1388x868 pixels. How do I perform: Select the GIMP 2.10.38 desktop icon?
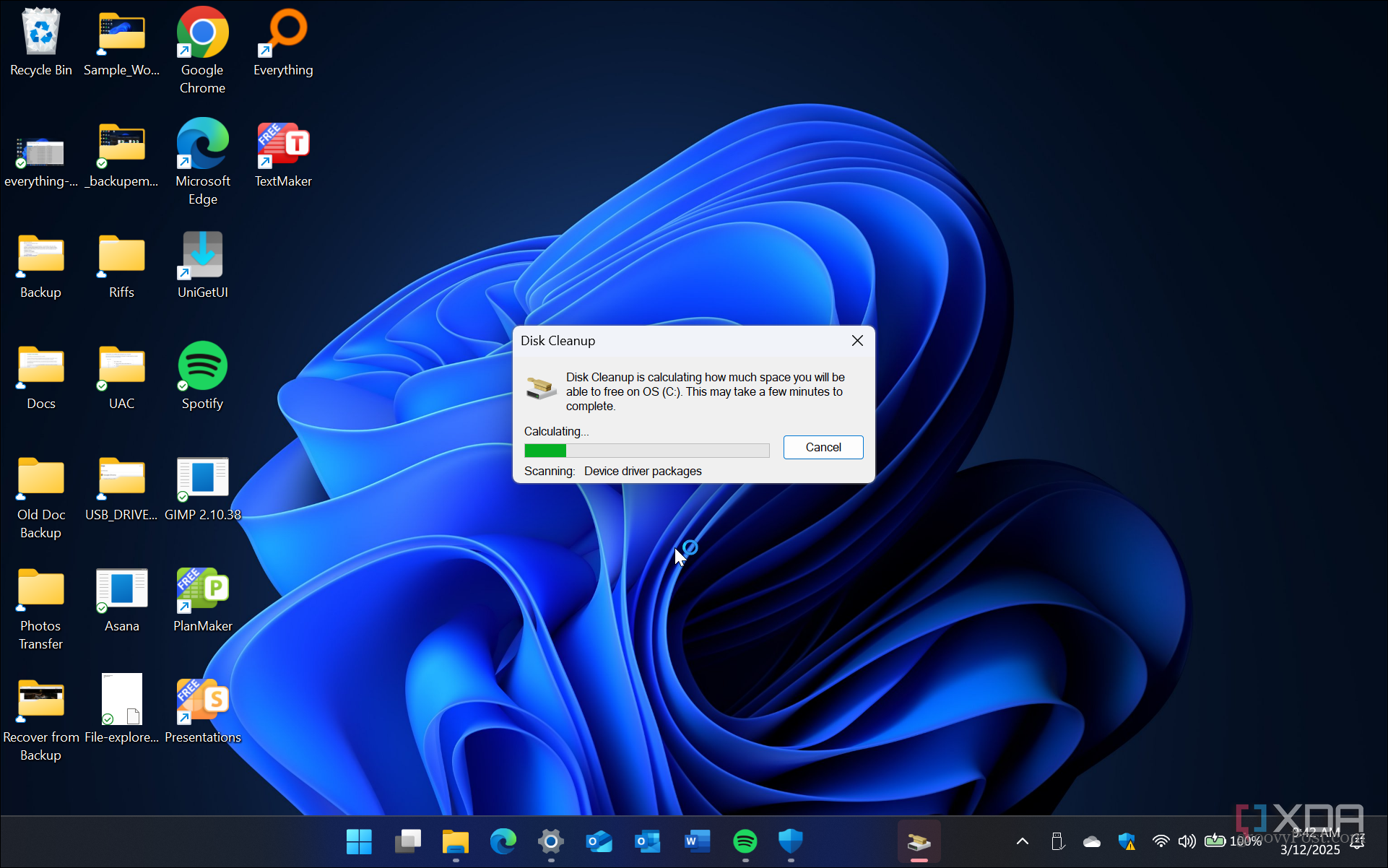[x=203, y=488]
